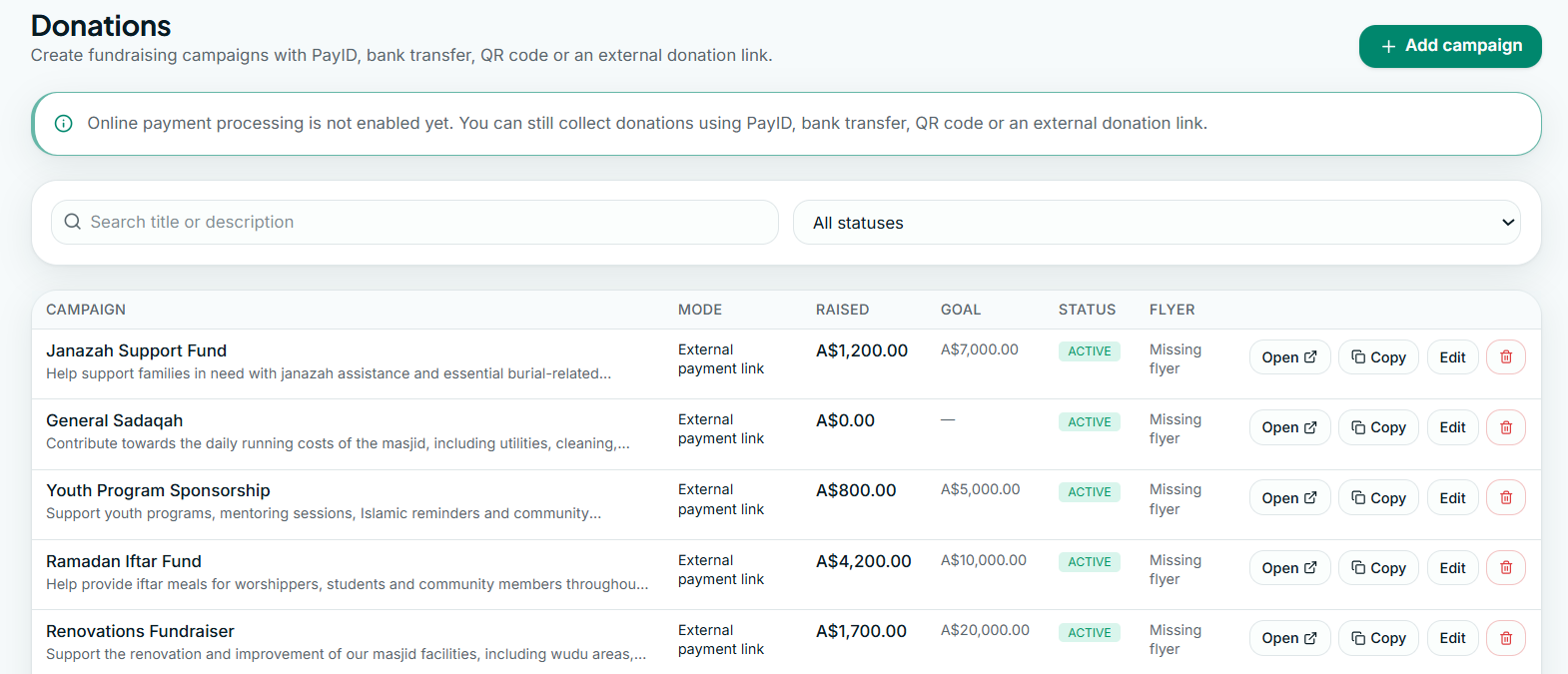This screenshot has height=674, width=1568.
Task: Open the Janazah Support Fund campaign link
Action: pos(1289,357)
